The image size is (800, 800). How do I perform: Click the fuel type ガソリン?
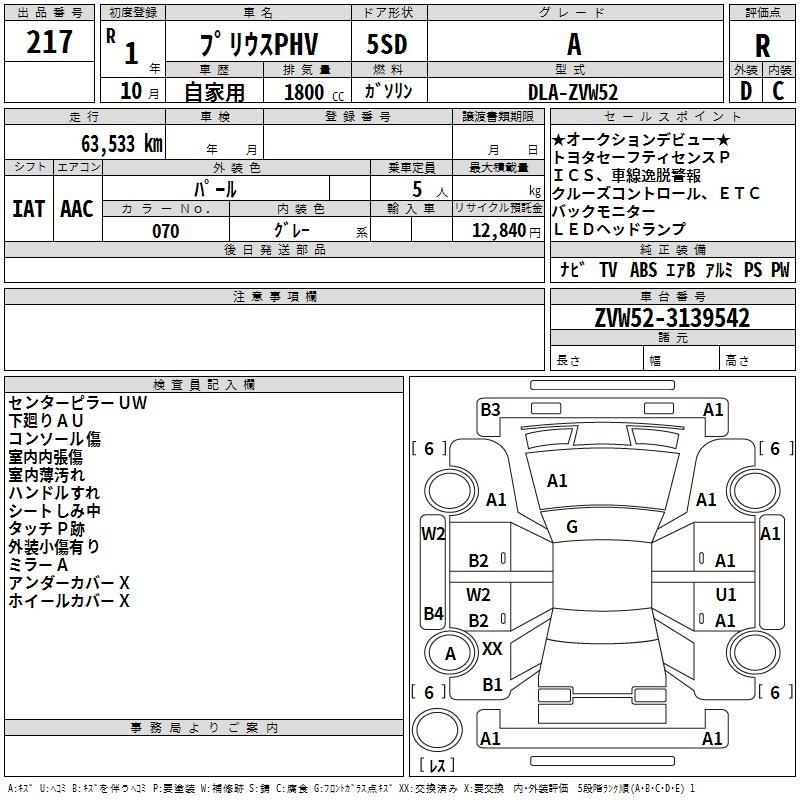[388, 91]
